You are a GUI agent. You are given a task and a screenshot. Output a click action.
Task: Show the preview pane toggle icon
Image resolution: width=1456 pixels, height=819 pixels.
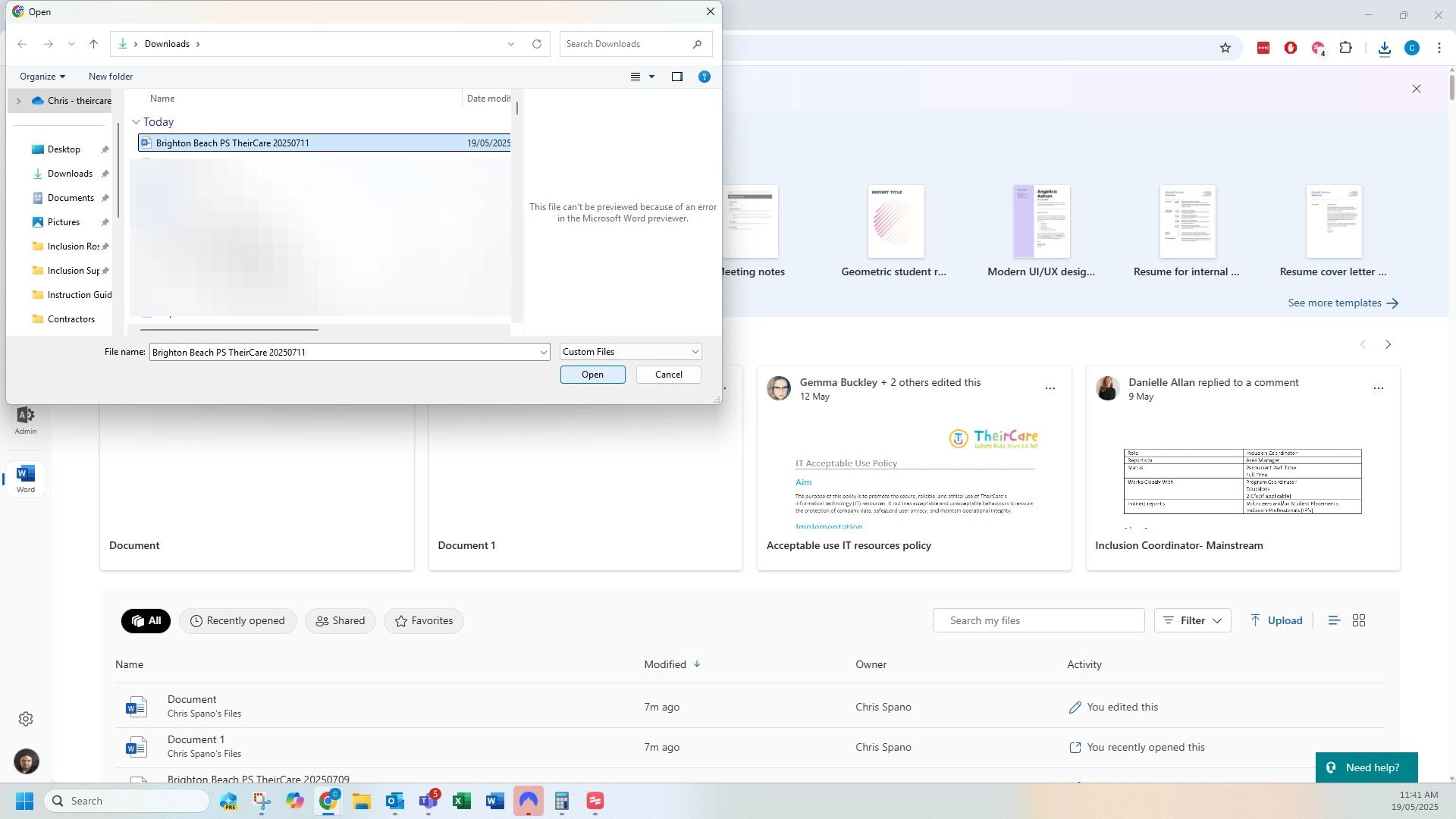[x=676, y=77]
